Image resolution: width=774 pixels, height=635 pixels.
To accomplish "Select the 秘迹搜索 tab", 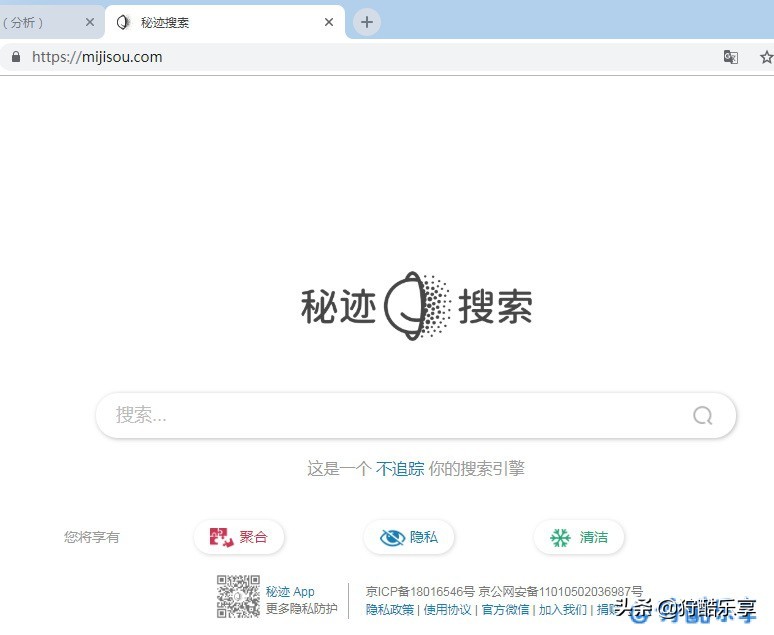I will click(225, 22).
